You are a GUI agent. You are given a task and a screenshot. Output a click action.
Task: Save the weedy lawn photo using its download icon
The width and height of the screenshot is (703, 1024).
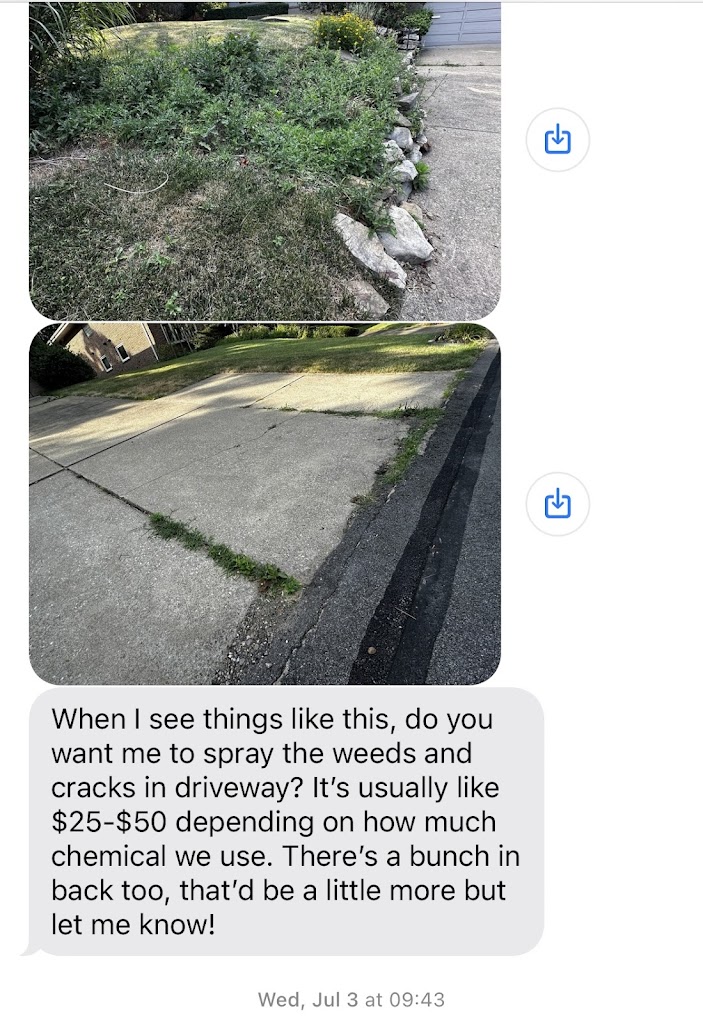[557, 140]
